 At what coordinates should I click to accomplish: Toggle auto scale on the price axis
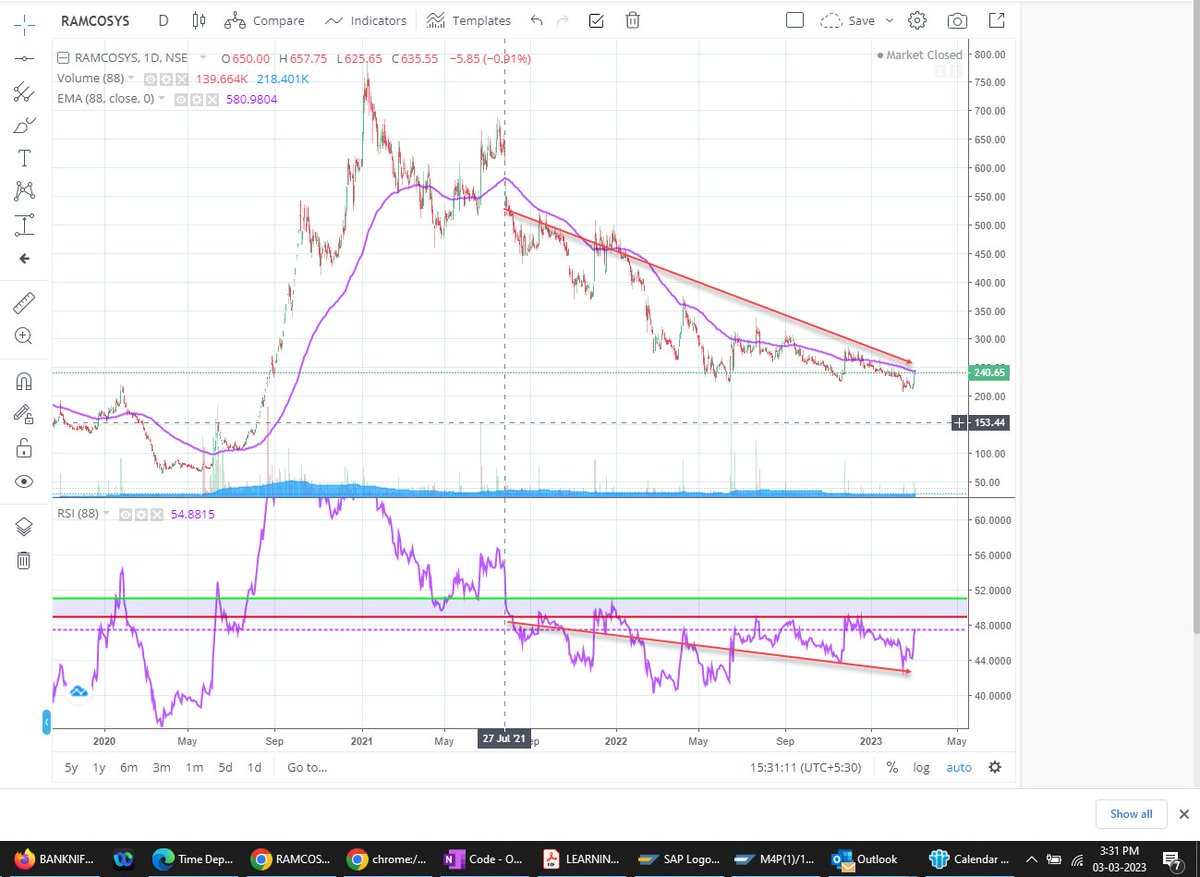[x=958, y=768]
